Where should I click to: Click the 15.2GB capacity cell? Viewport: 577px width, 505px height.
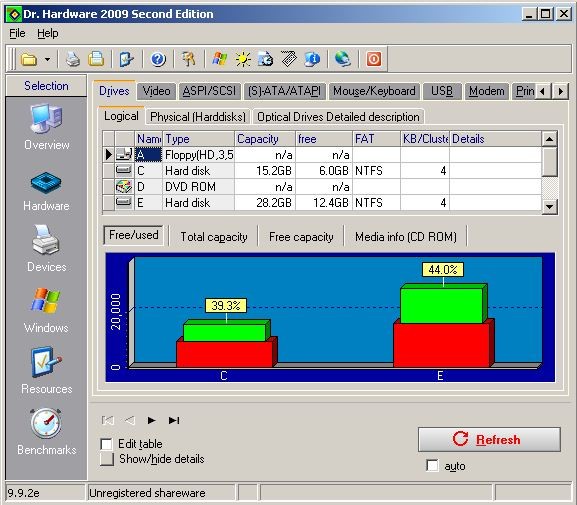click(265, 170)
